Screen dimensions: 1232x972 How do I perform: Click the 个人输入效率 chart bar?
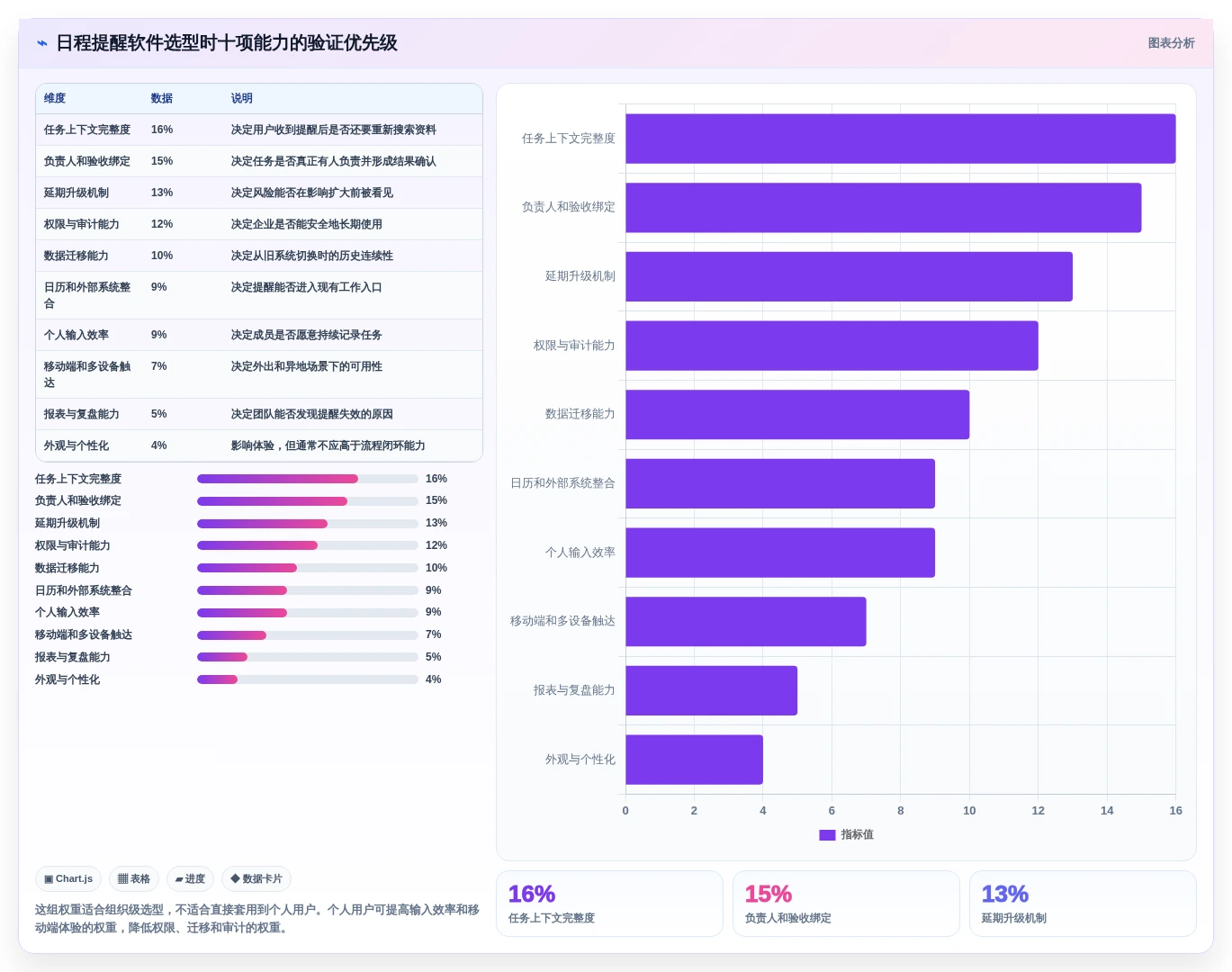(x=780, y=553)
